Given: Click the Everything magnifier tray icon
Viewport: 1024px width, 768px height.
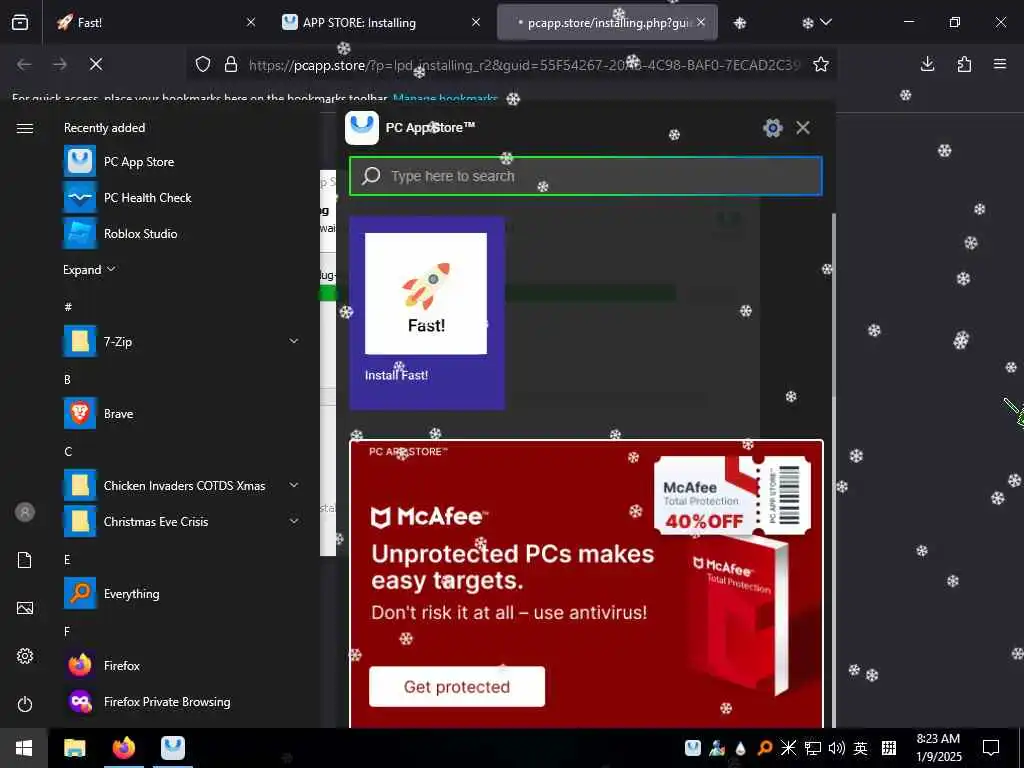Looking at the screenshot, I should [x=765, y=748].
